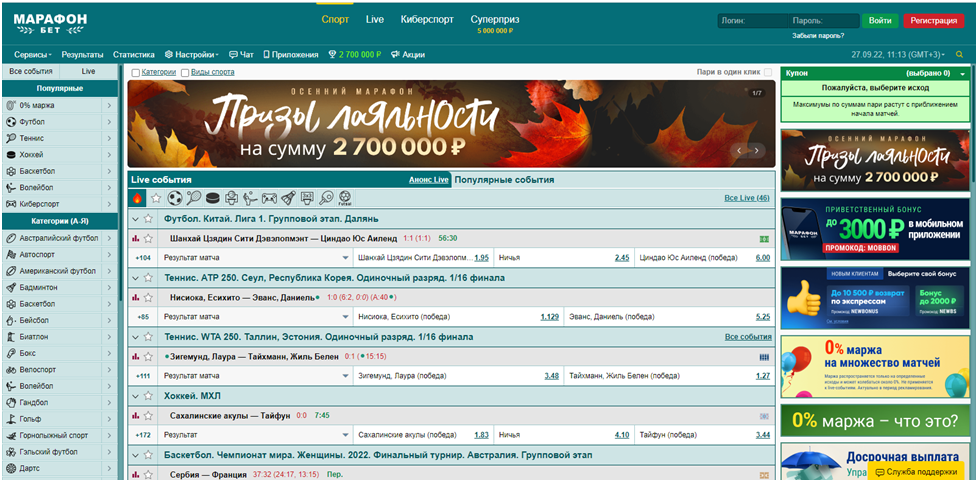Open statistics icon for Шанхай Цзядин match
The width and height of the screenshot is (978, 482).
click(136, 238)
